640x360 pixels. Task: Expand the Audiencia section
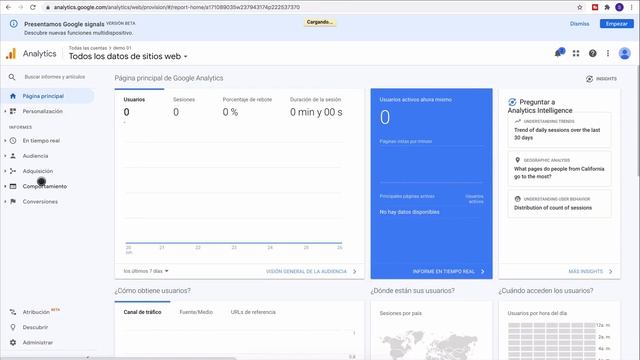point(5,156)
